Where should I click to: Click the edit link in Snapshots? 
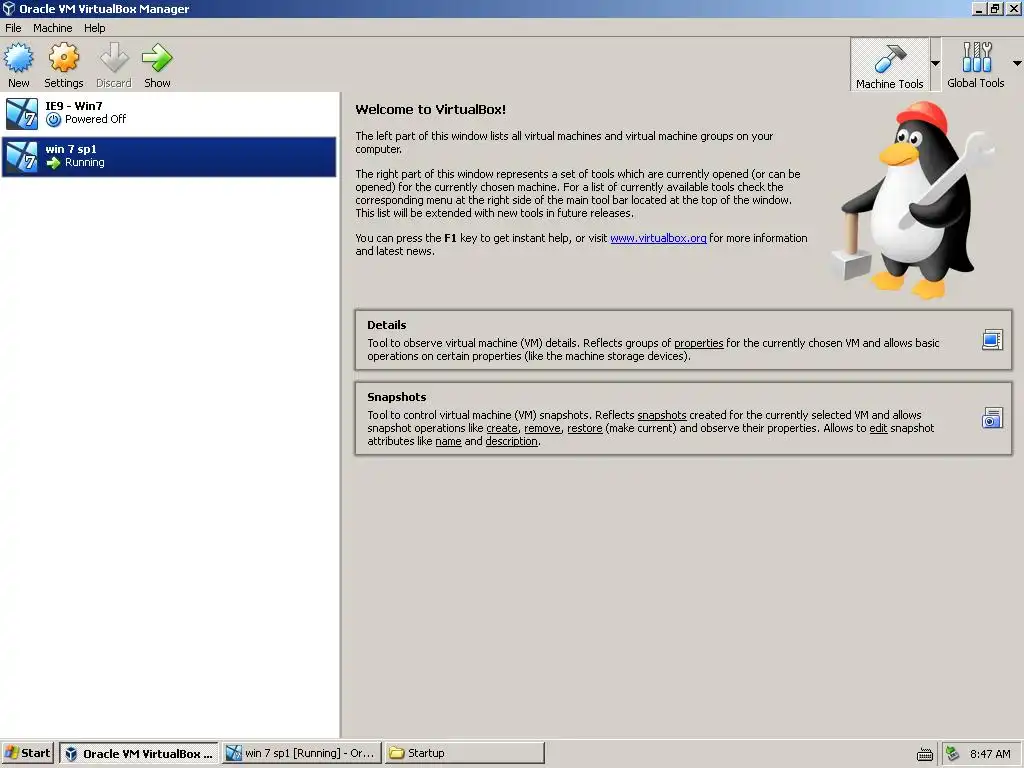coord(878,428)
